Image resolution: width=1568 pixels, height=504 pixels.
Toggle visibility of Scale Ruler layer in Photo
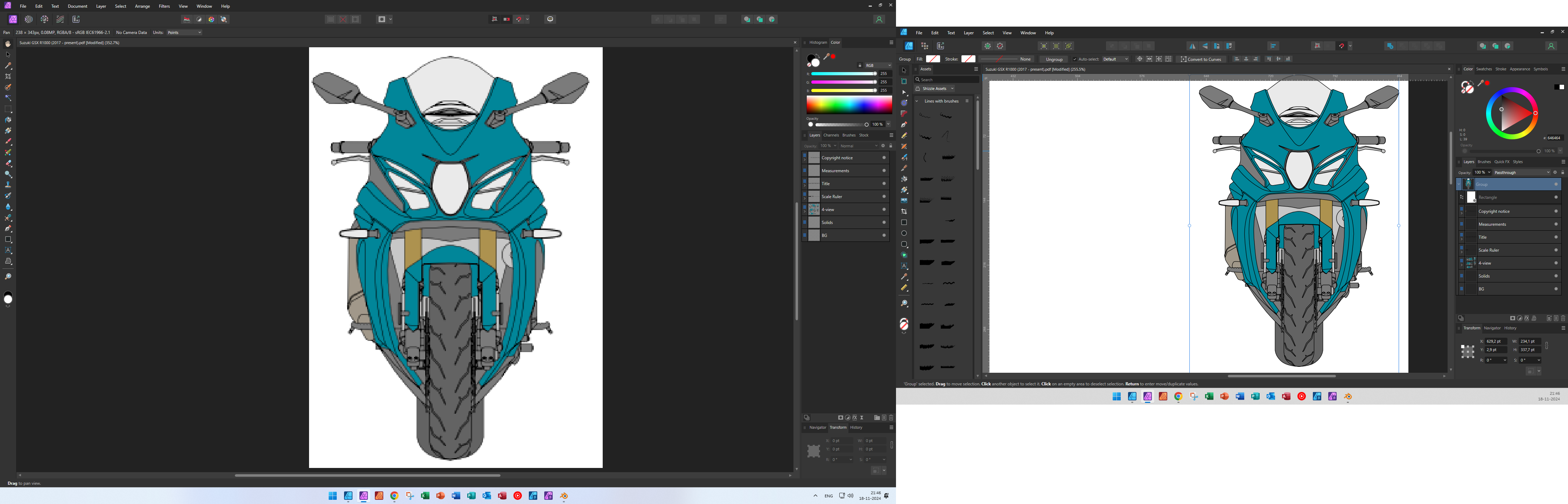(x=884, y=197)
